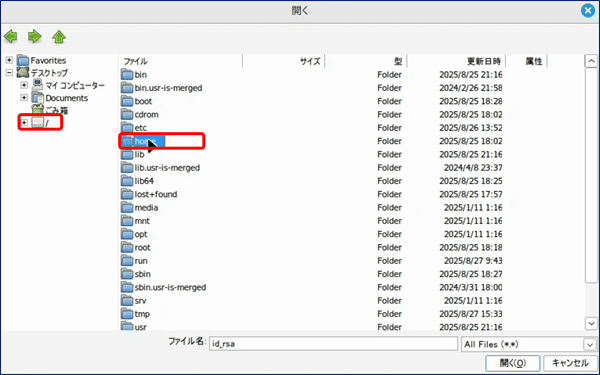Open the All Files type dropdown
The height and width of the screenshot is (375, 600).
[590, 344]
